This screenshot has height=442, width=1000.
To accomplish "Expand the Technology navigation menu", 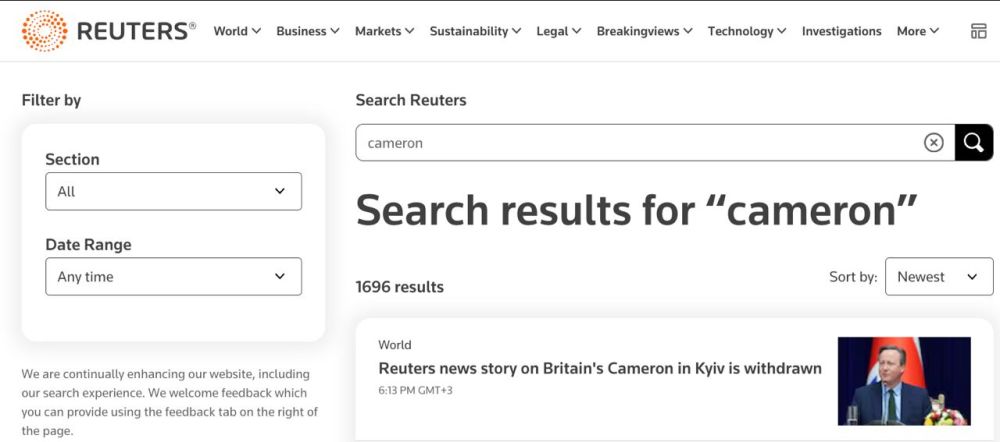I will (x=747, y=31).
